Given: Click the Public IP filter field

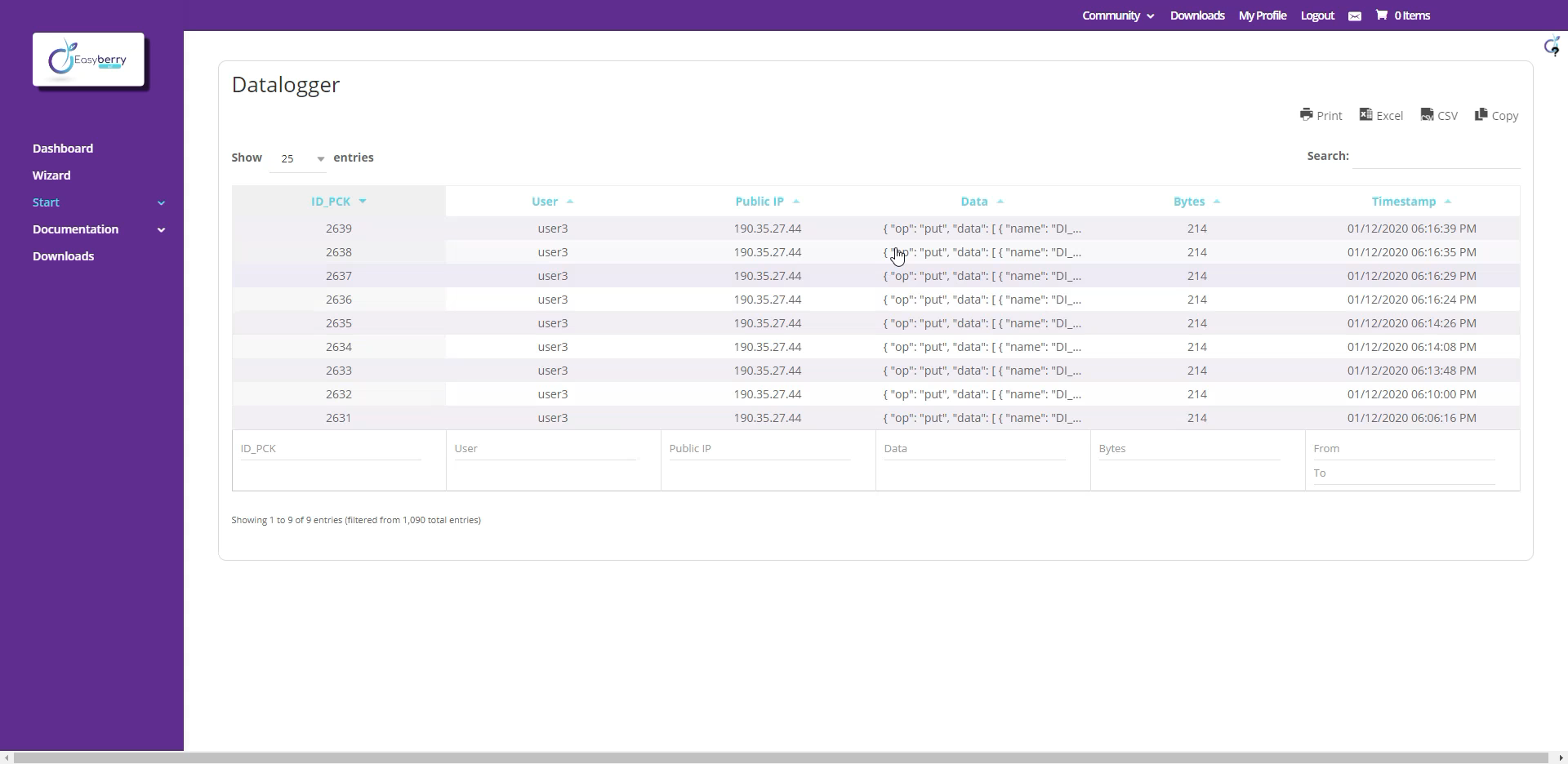Looking at the screenshot, I should coord(759,448).
